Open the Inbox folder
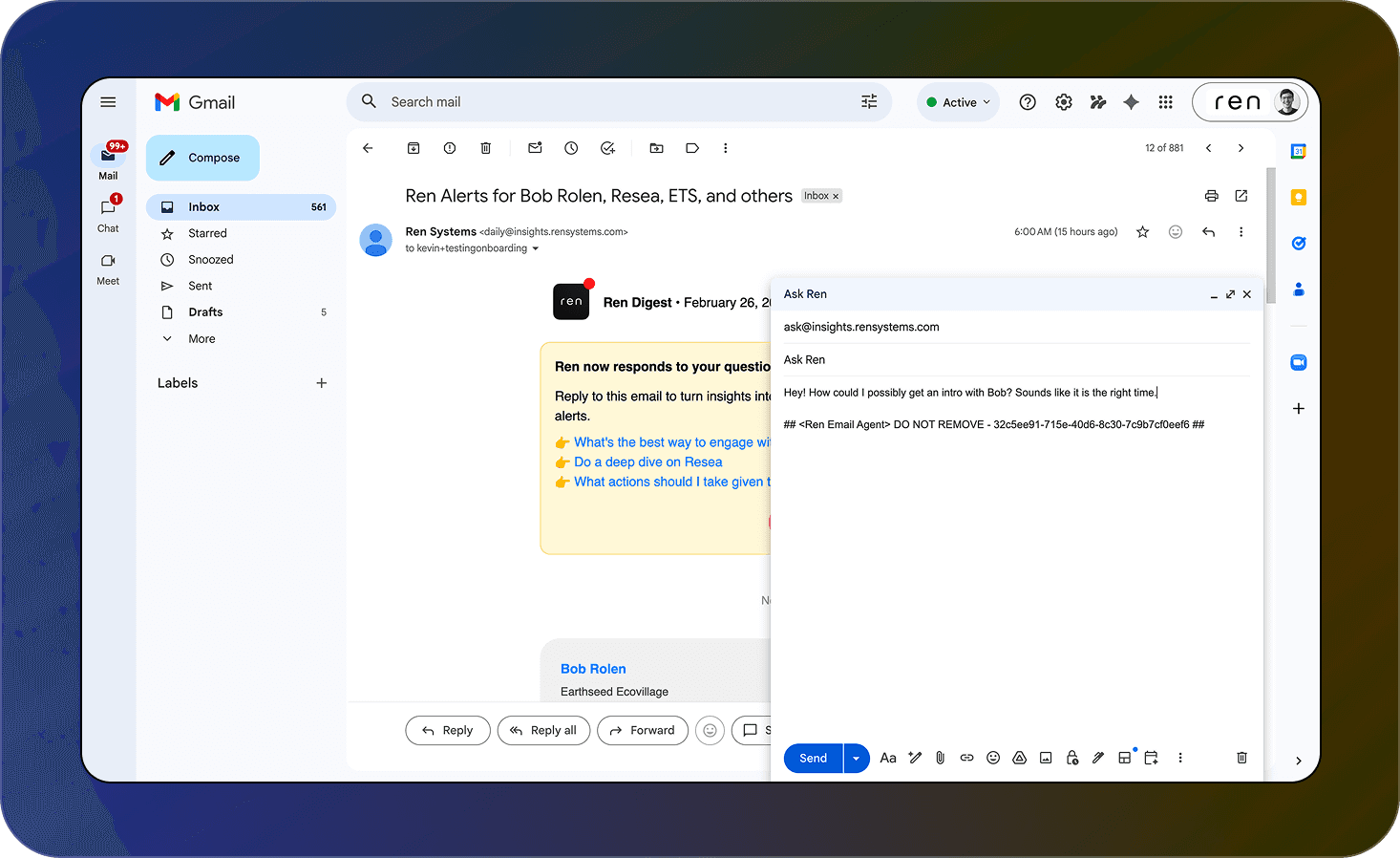The width and height of the screenshot is (1400, 858). pyautogui.click(x=241, y=207)
